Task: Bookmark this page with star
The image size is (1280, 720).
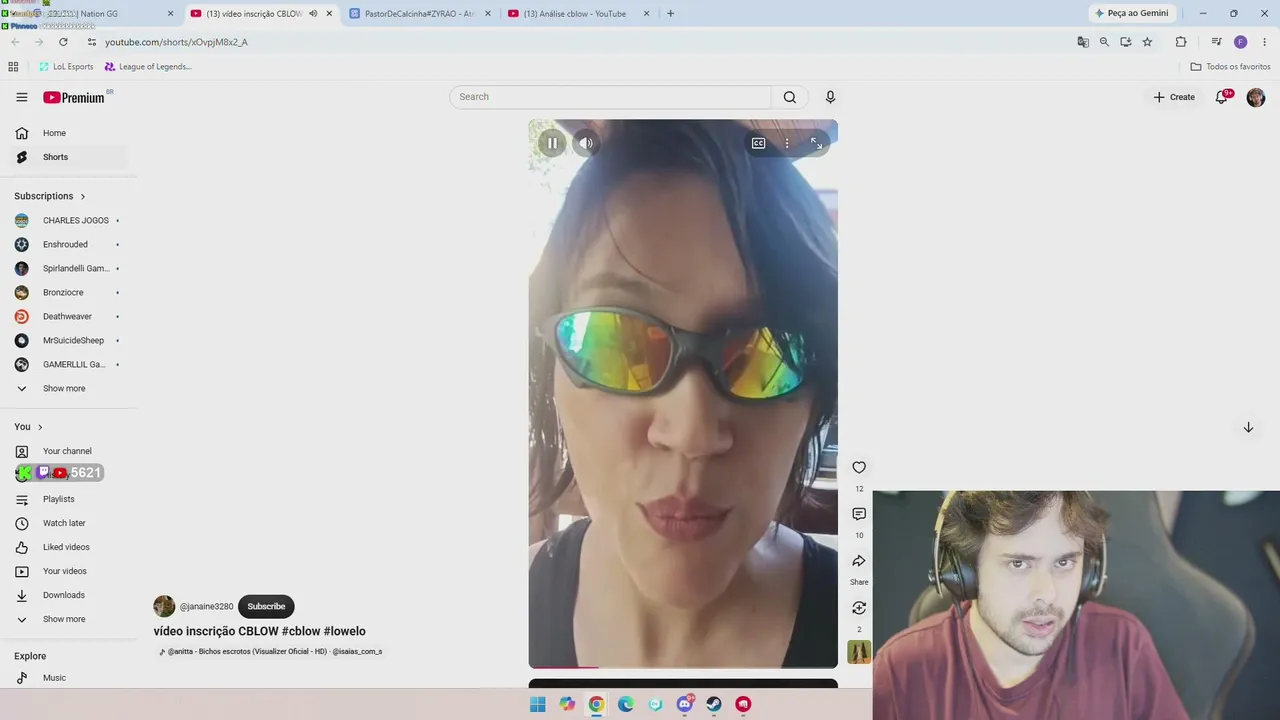Action: coord(1147,42)
